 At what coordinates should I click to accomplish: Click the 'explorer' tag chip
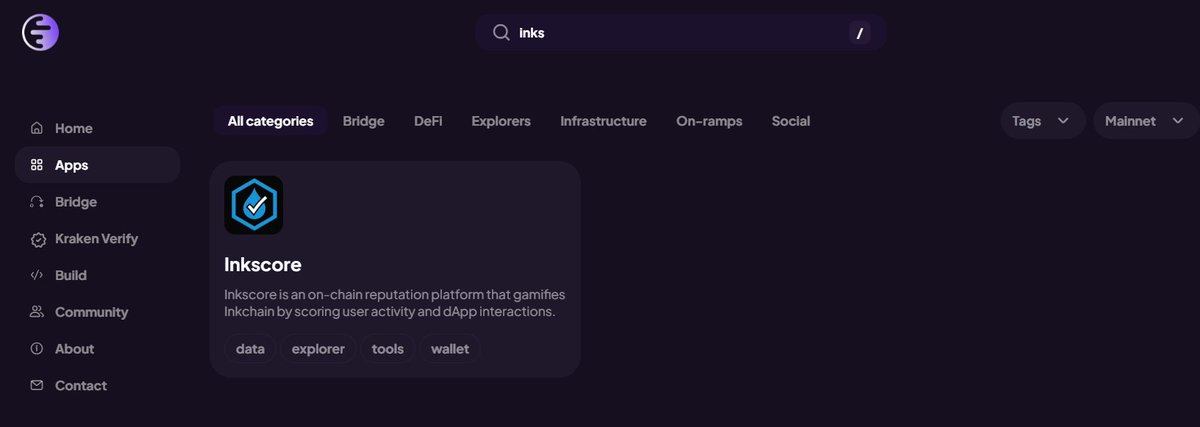point(318,349)
